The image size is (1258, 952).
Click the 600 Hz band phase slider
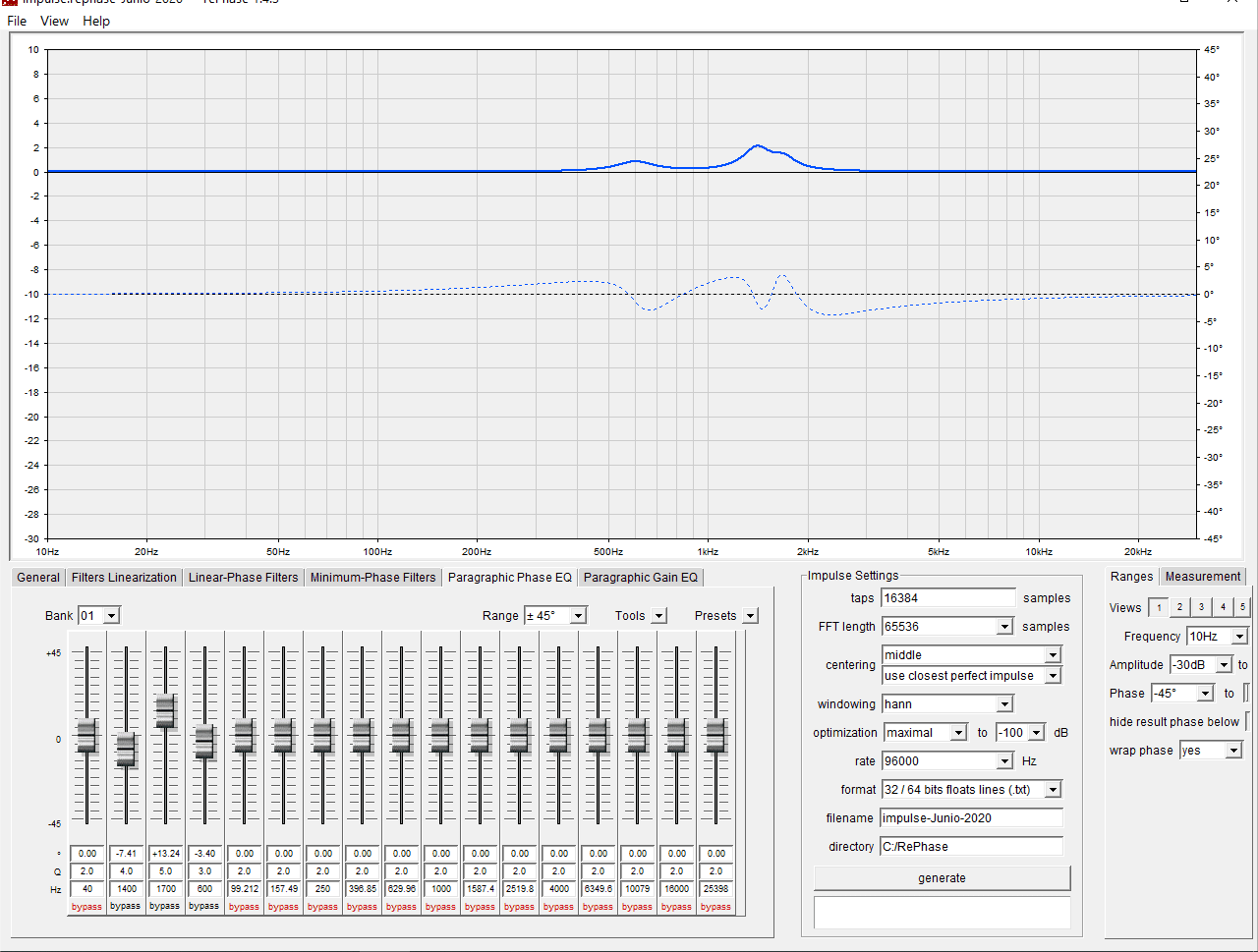pyautogui.click(x=204, y=742)
